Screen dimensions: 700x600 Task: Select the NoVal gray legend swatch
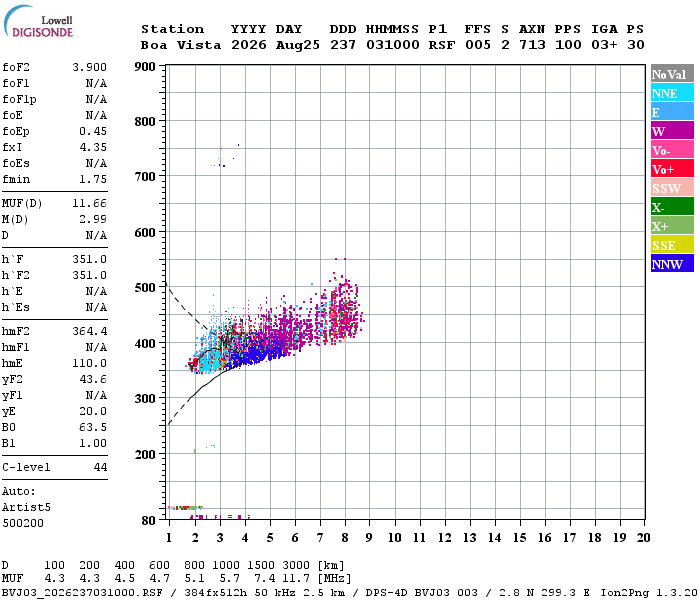(x=672, y=74)
